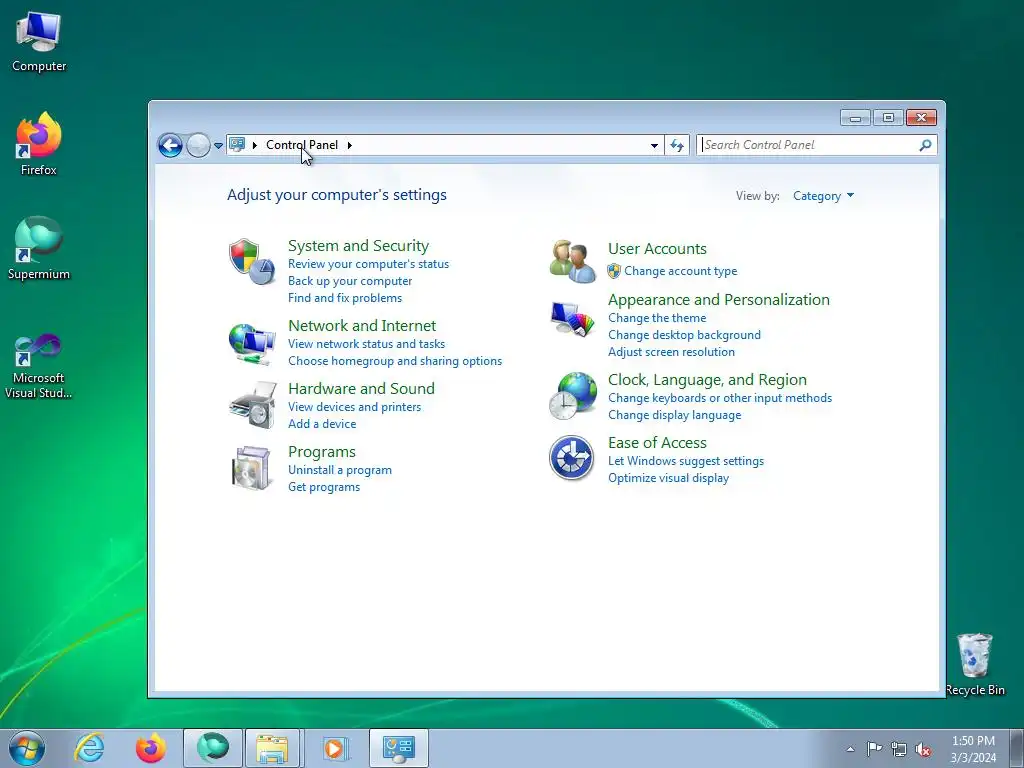The width and height of the screenshot is (1024, 768).
Task: Open User Accounts people icon
Action: tap(572, 261)
